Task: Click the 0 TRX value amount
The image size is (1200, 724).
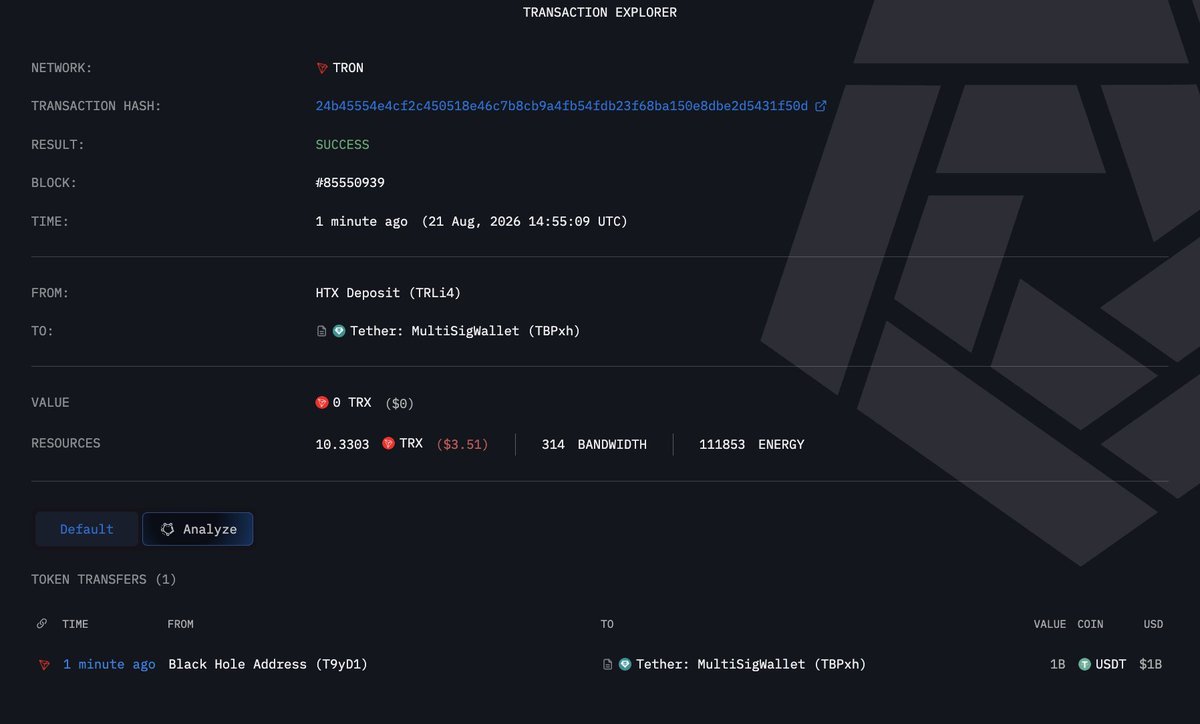Action: (351, 403)
